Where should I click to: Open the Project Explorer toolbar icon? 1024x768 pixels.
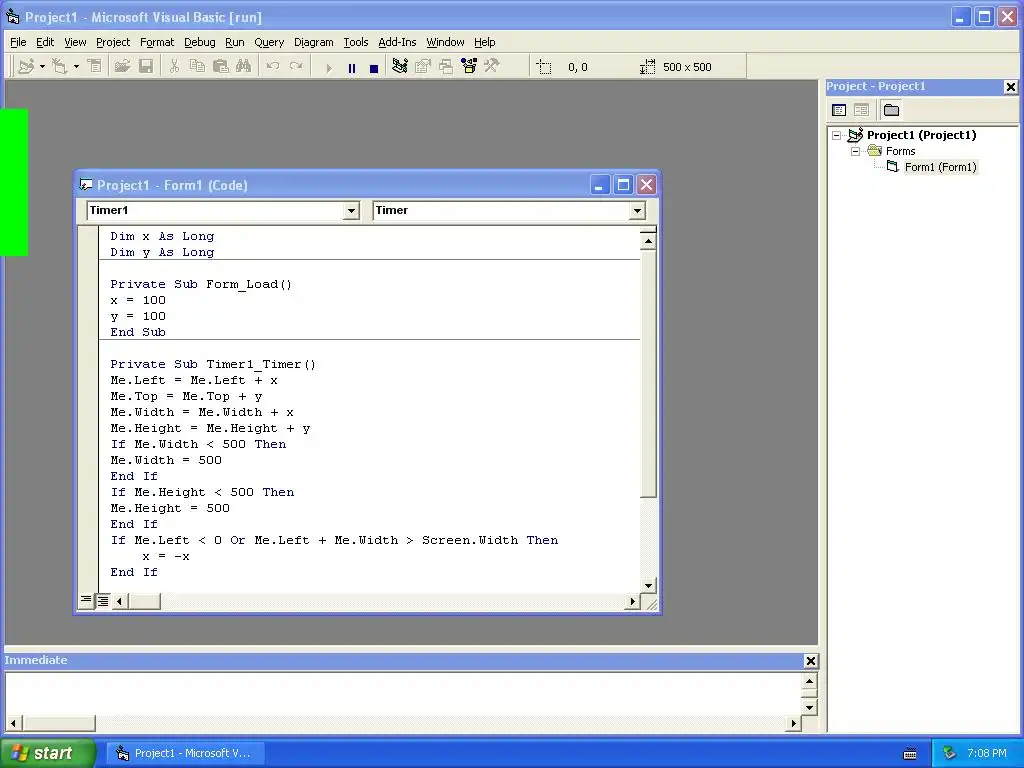[400, 67]
